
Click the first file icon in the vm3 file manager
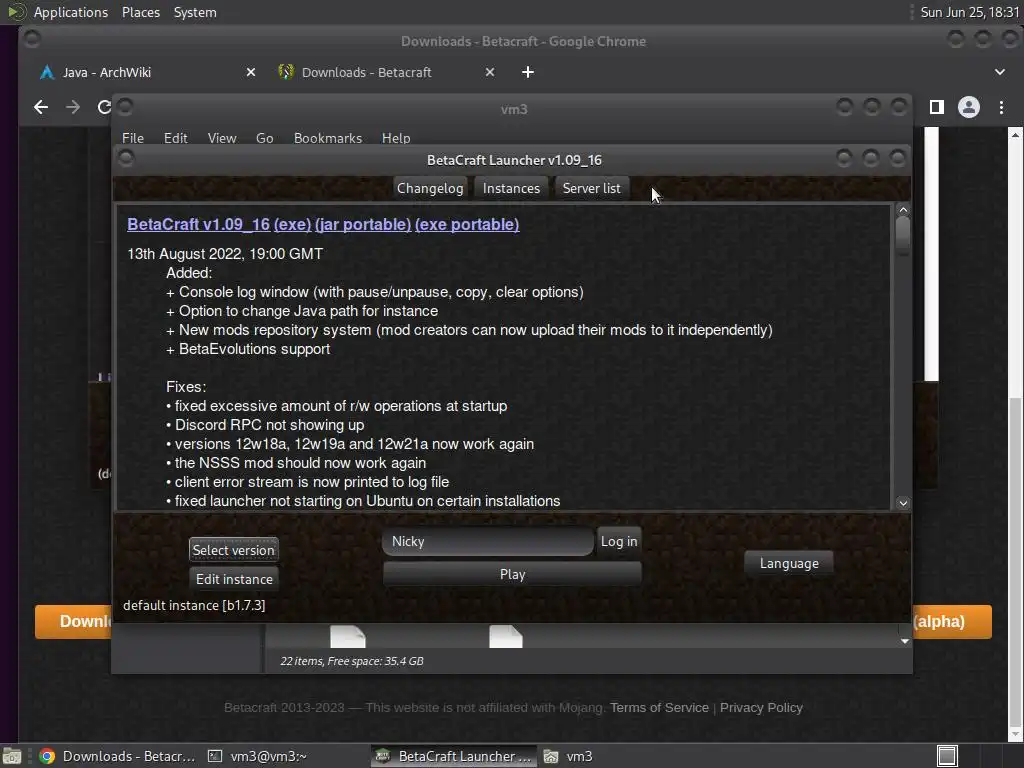(347, 637)
